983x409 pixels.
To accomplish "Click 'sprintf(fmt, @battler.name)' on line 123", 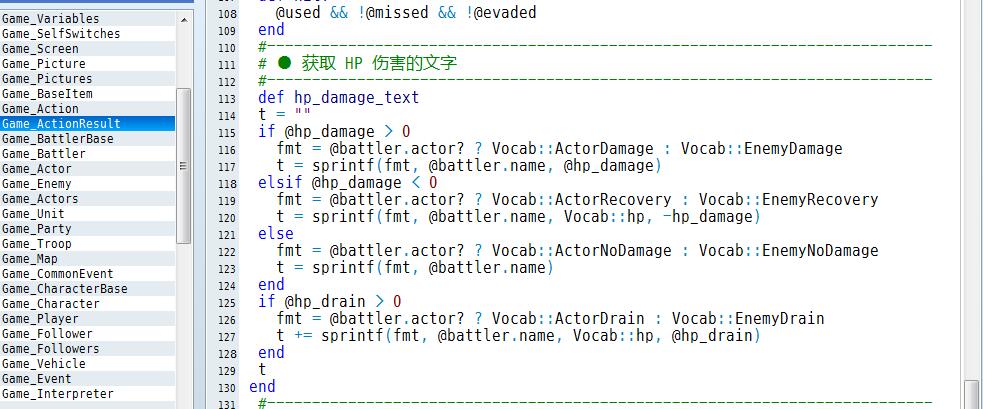I will coord(433,267).
